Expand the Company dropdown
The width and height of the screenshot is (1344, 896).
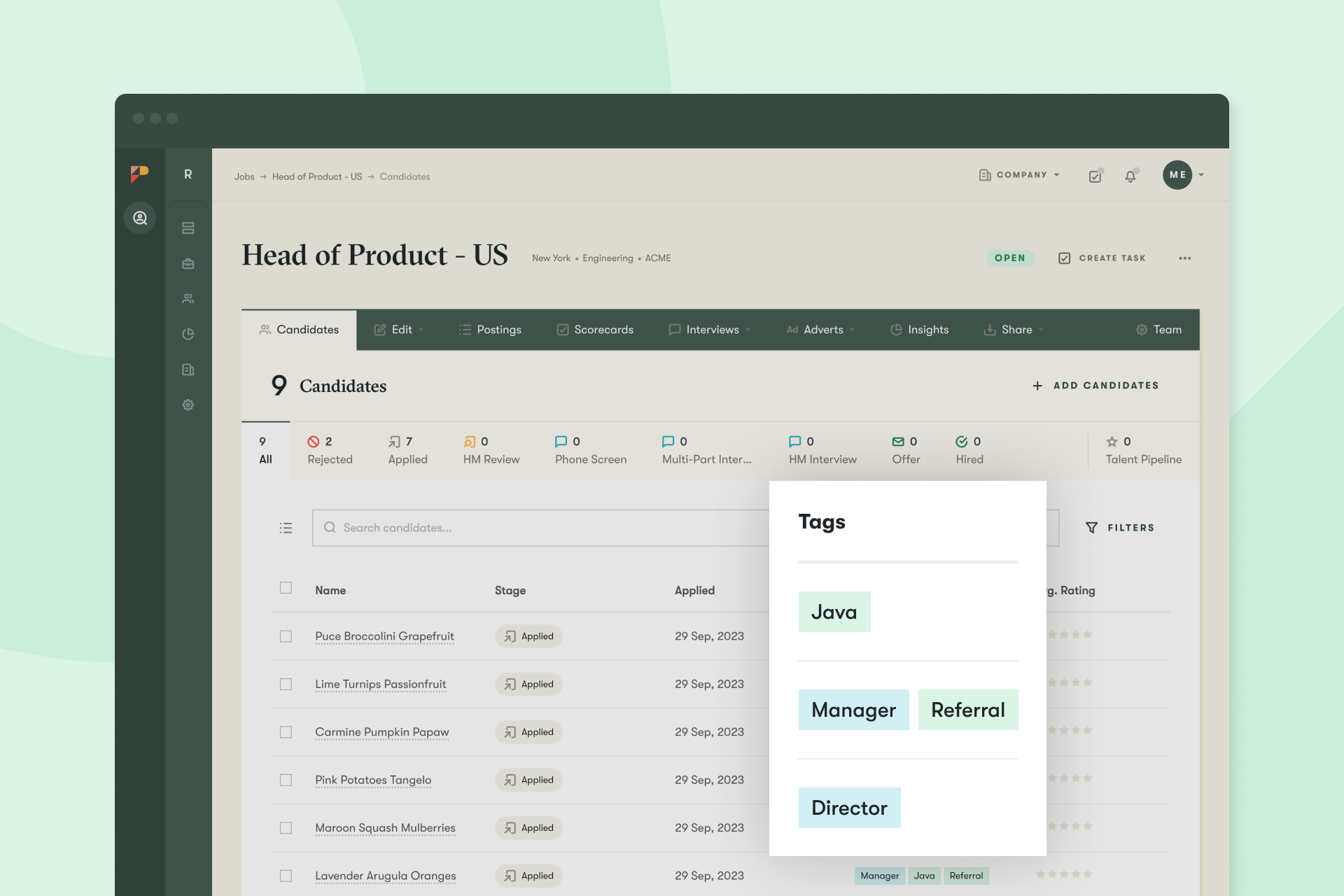tap(1020, 175)
